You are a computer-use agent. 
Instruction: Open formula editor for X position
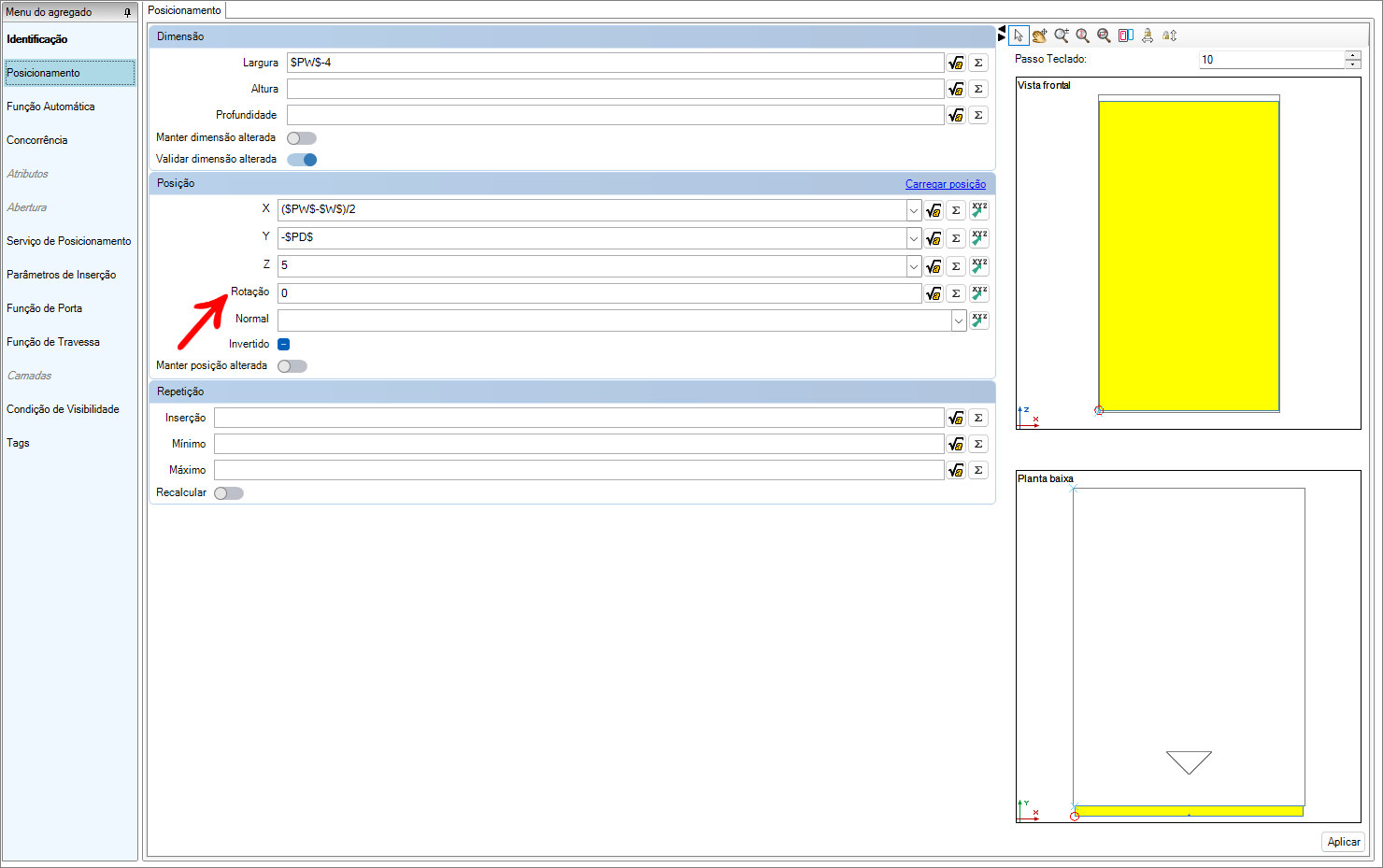click(x=934, y=210)
